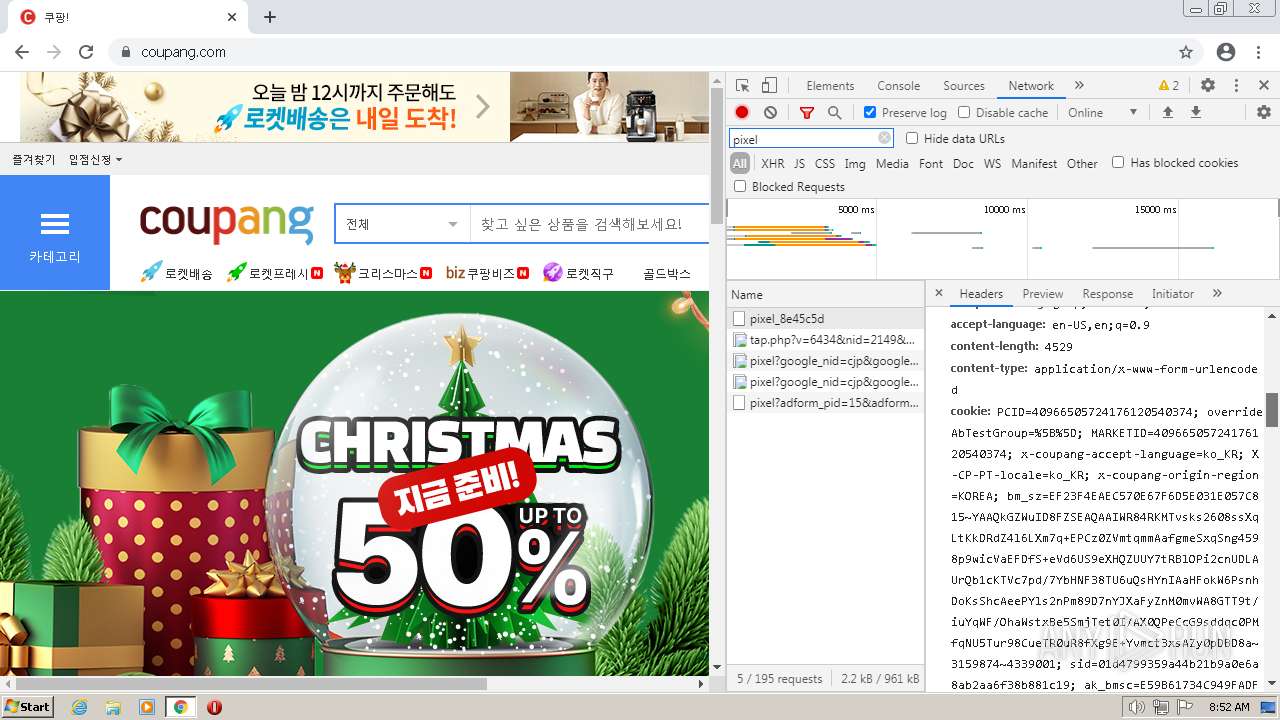Viewport: 1280px width, 720px height.
Task: Switch to Elements panel
Action: [830, 86]
